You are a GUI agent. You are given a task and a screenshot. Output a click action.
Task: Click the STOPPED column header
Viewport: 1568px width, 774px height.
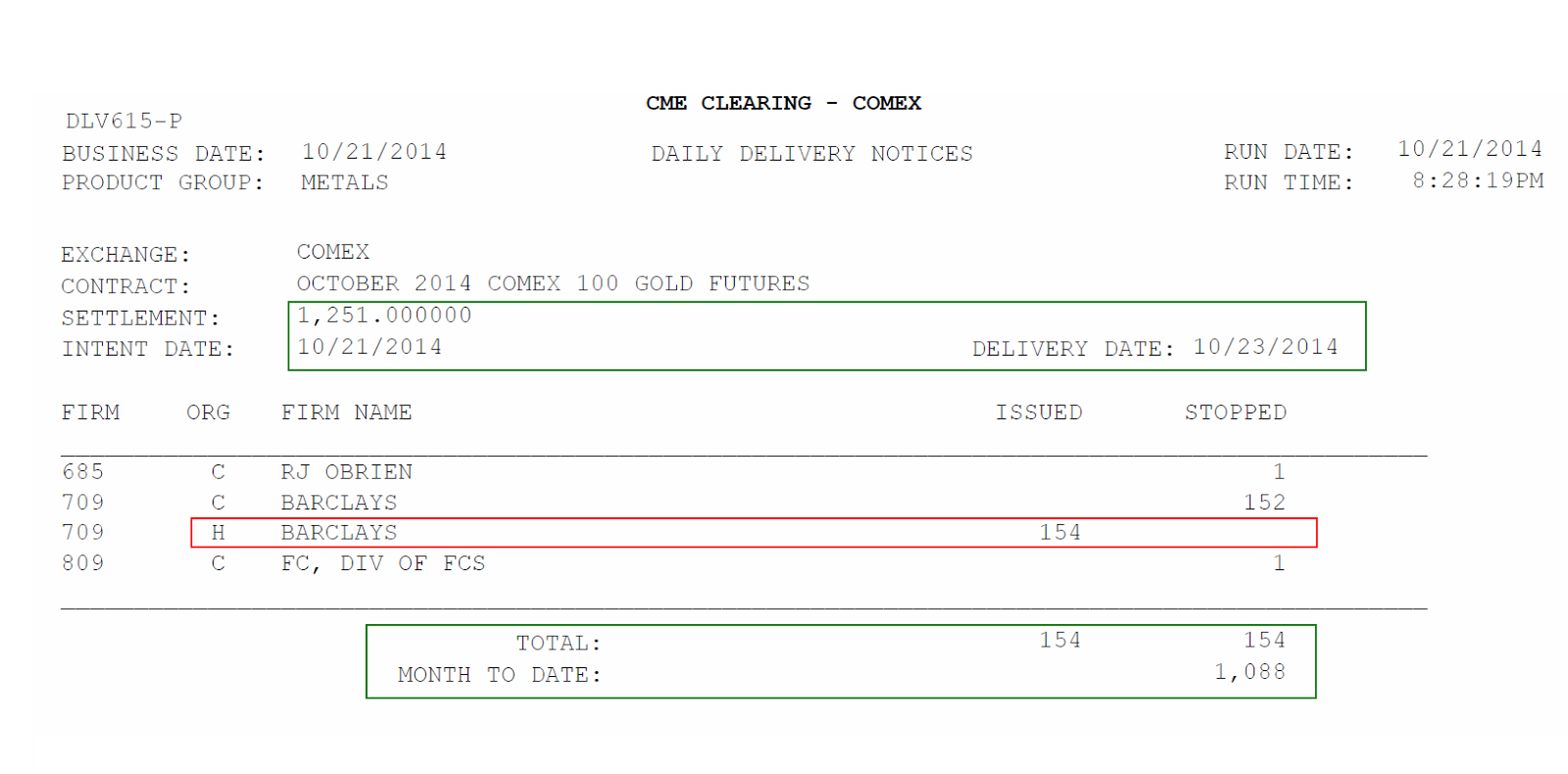click(x=1235, y=412)
